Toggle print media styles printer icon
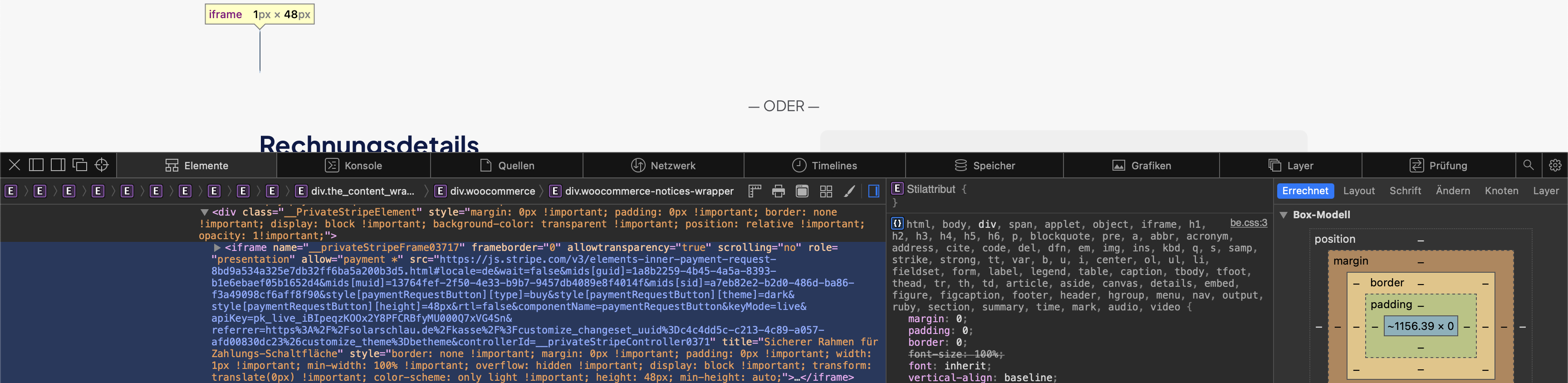1568x383 pixels. coord(779,191)
